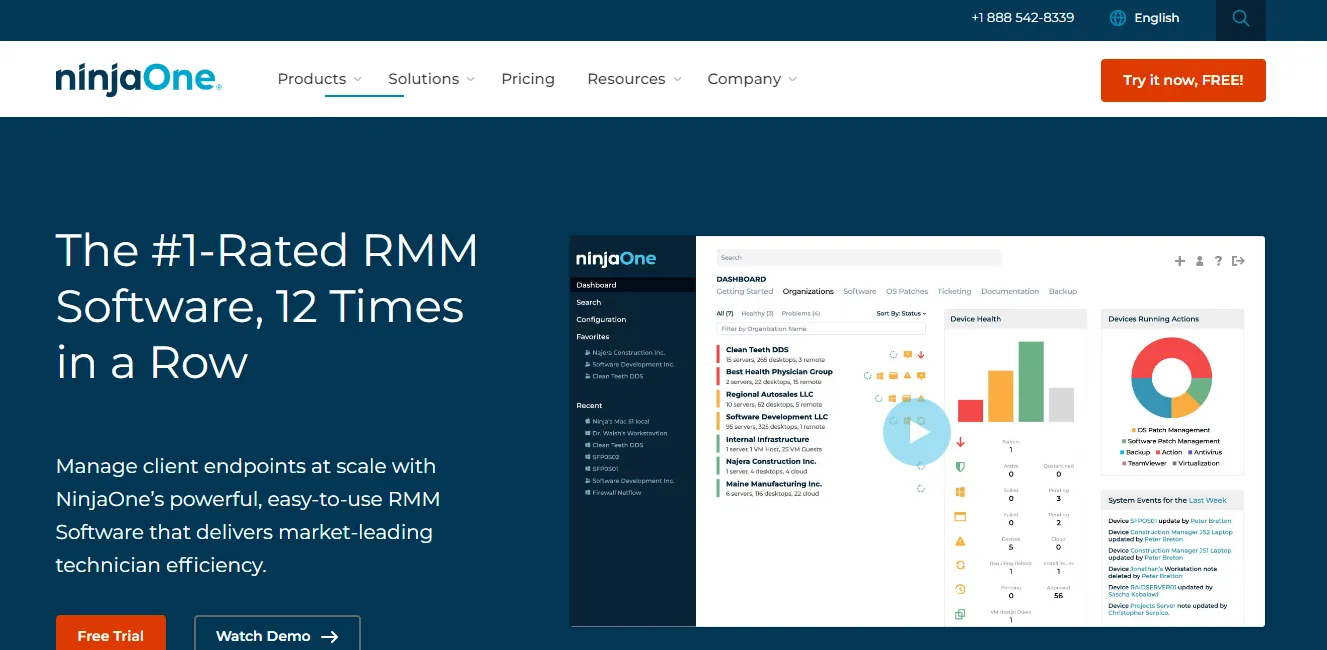Click the green shield antivirus icon in Device Health
The width and height of the screenshot is (1327, 650).
[960, 467]
